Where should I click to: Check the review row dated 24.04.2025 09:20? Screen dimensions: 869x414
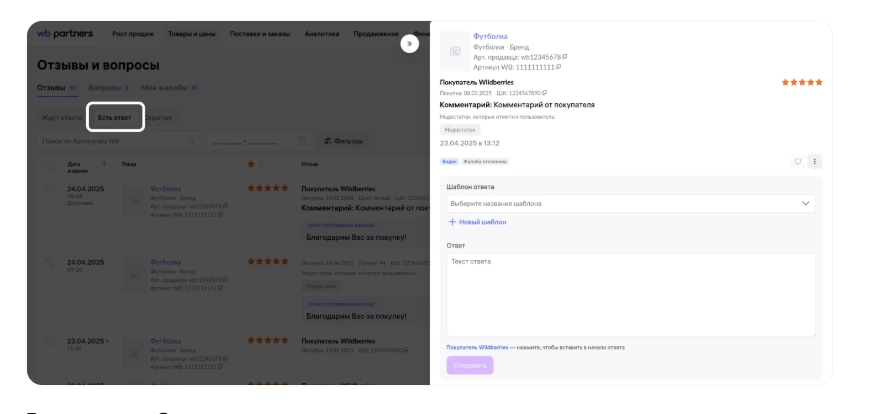tap(49, 262)
